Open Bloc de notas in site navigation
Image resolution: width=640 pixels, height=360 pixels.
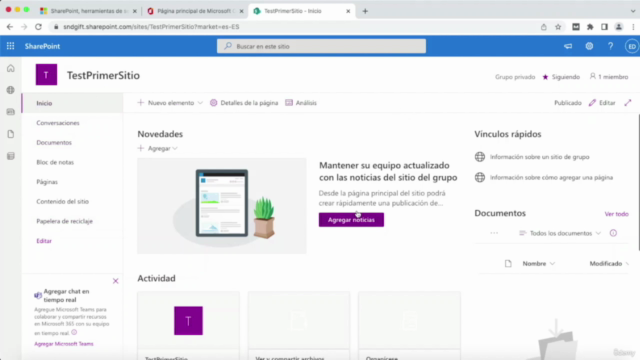pos(55,162)
